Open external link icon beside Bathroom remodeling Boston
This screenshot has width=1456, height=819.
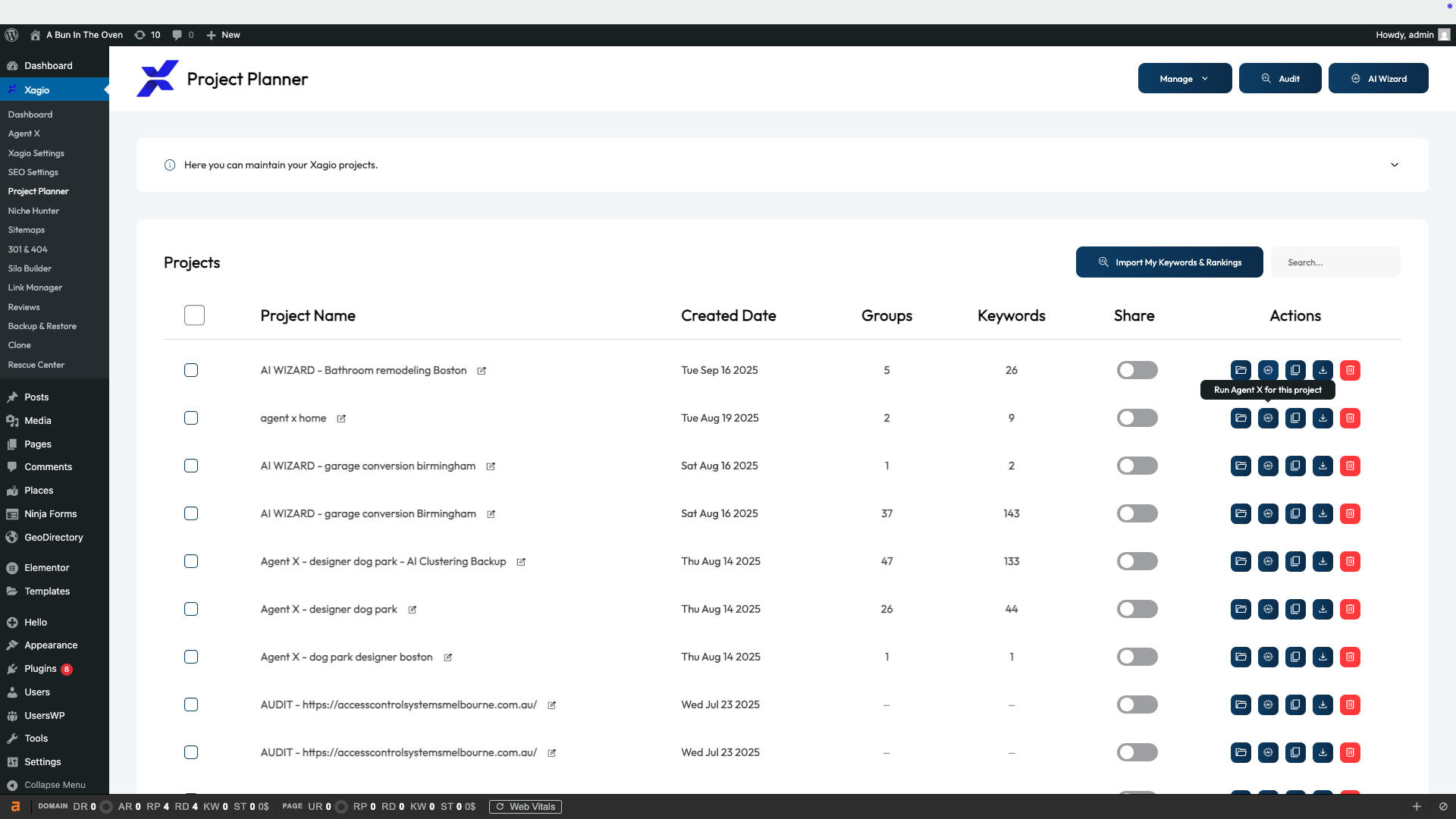[x=482, y=371]
